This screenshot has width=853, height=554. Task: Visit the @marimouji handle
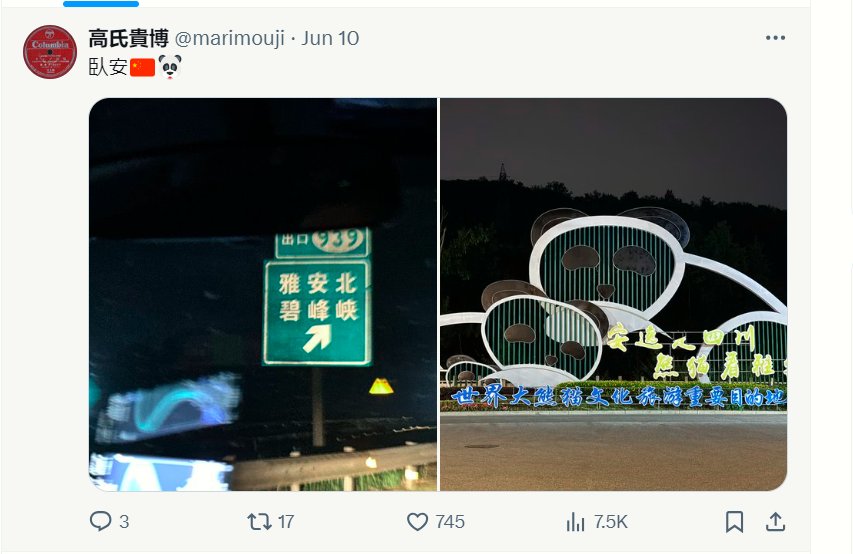tap(230, 39)
